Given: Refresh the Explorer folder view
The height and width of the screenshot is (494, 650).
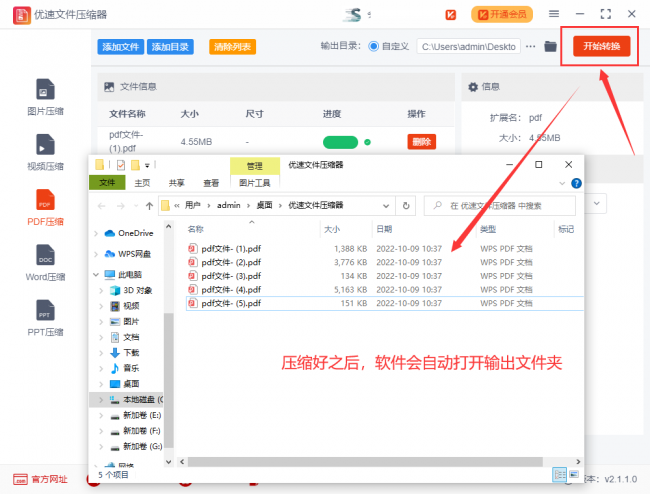Looking at the screenshot, I should click(x=406, y=206).
